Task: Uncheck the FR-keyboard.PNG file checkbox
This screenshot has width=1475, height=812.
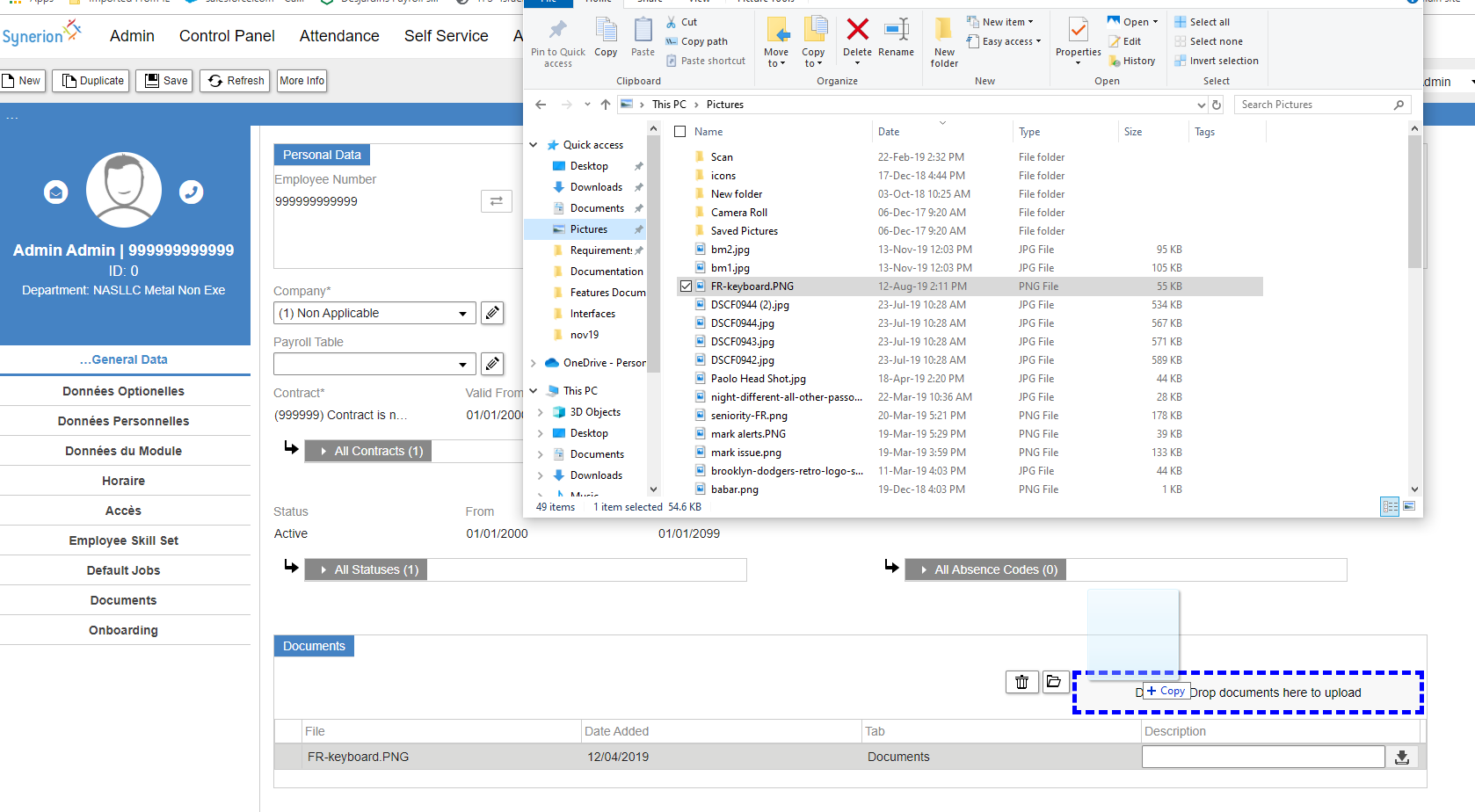Action: tap(686, 286)
